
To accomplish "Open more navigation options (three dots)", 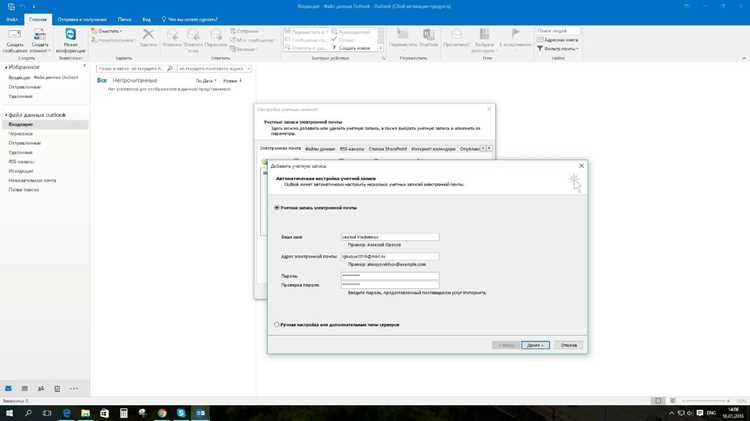I will coord(73,388).
